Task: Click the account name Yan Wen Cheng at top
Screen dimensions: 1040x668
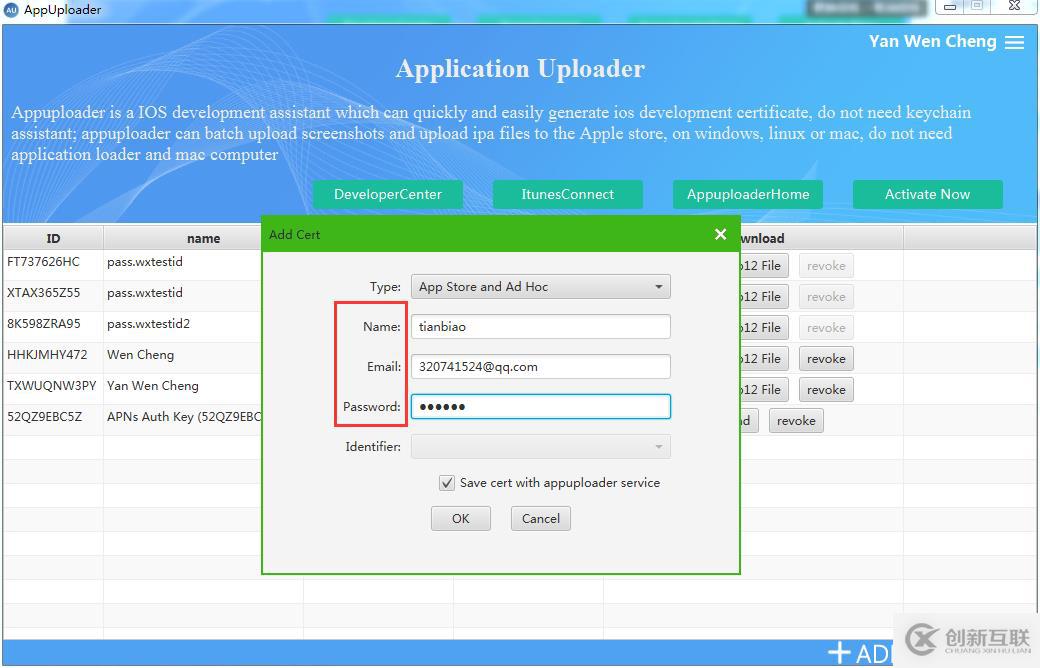Action: point(933,41)
